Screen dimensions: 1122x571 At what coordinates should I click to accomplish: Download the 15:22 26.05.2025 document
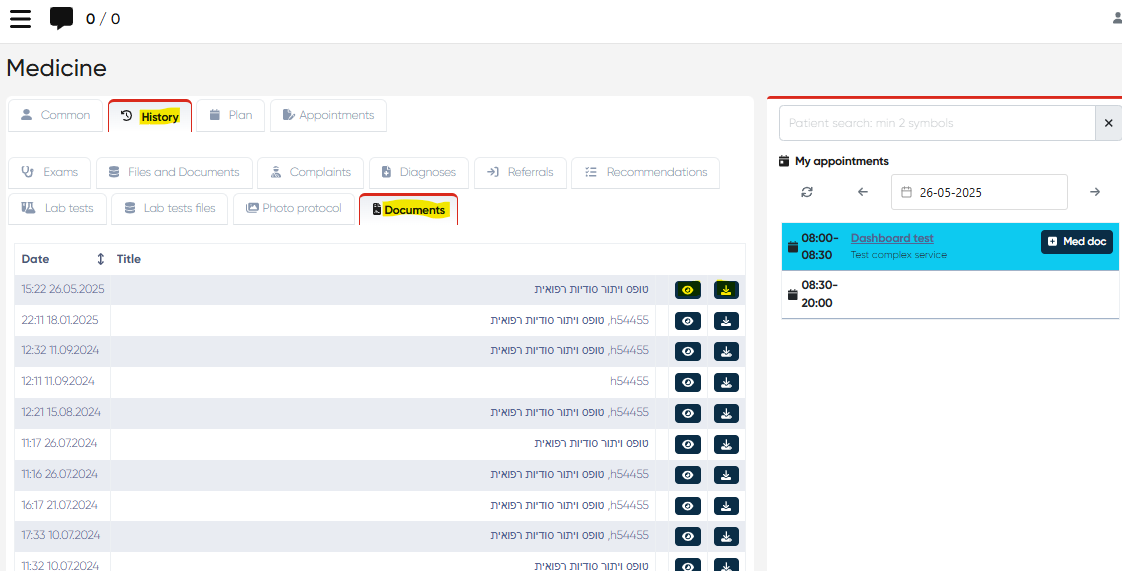click(x=727, y=290)
